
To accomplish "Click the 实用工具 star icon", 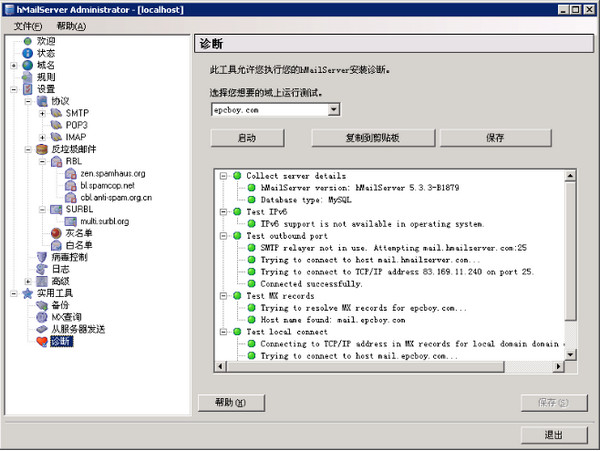I will 28,293.
